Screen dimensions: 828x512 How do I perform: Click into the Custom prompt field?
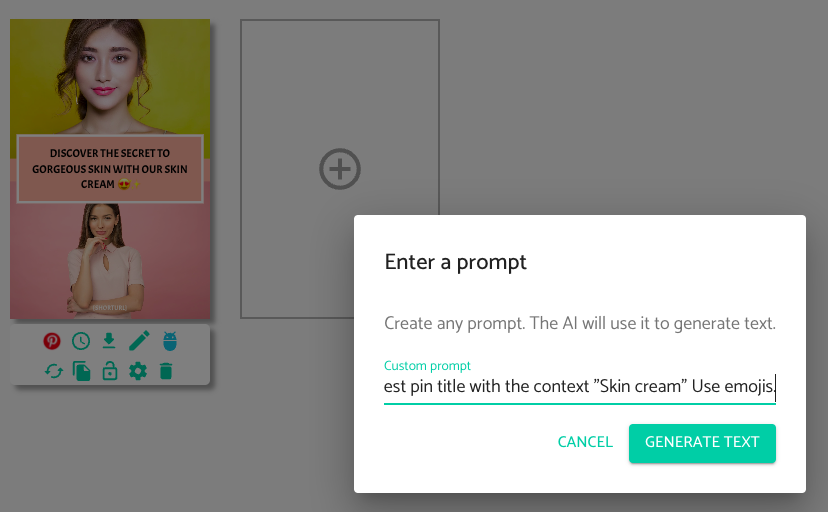580,386
